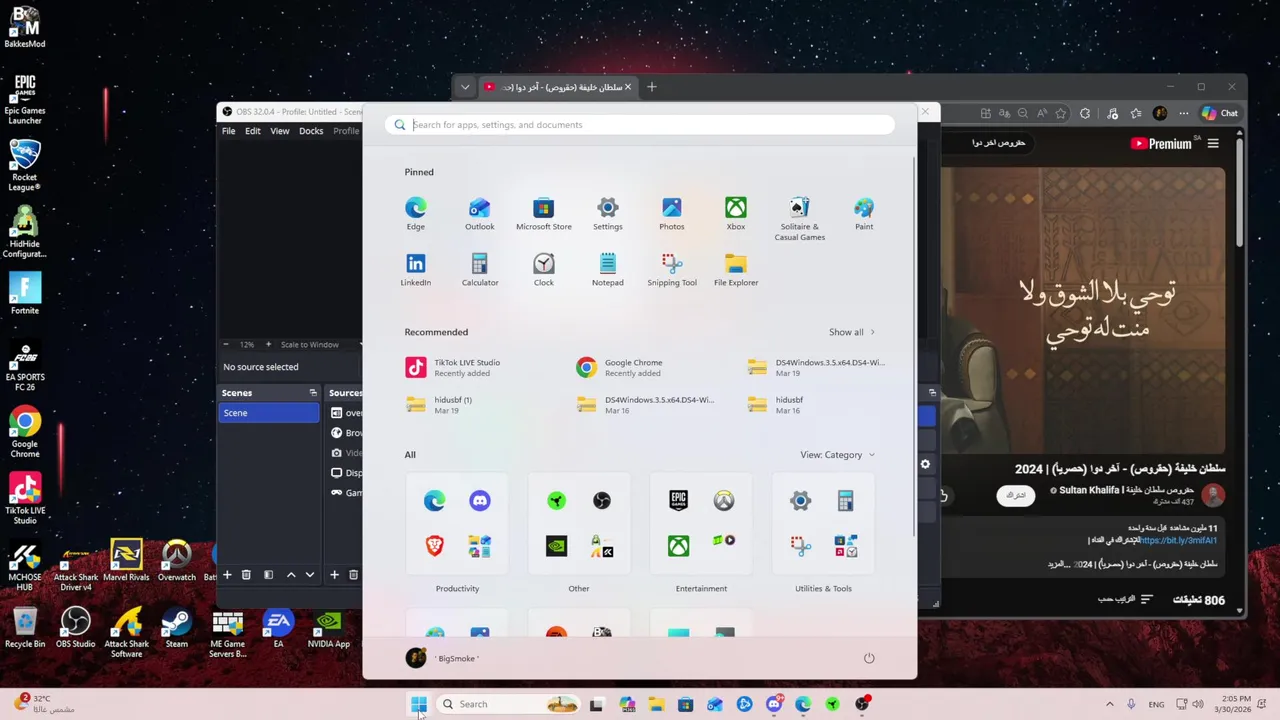This screenshot has height=720, width=1280.
Task: Open Solitaire & Casual Games
Action: point(799,218)
